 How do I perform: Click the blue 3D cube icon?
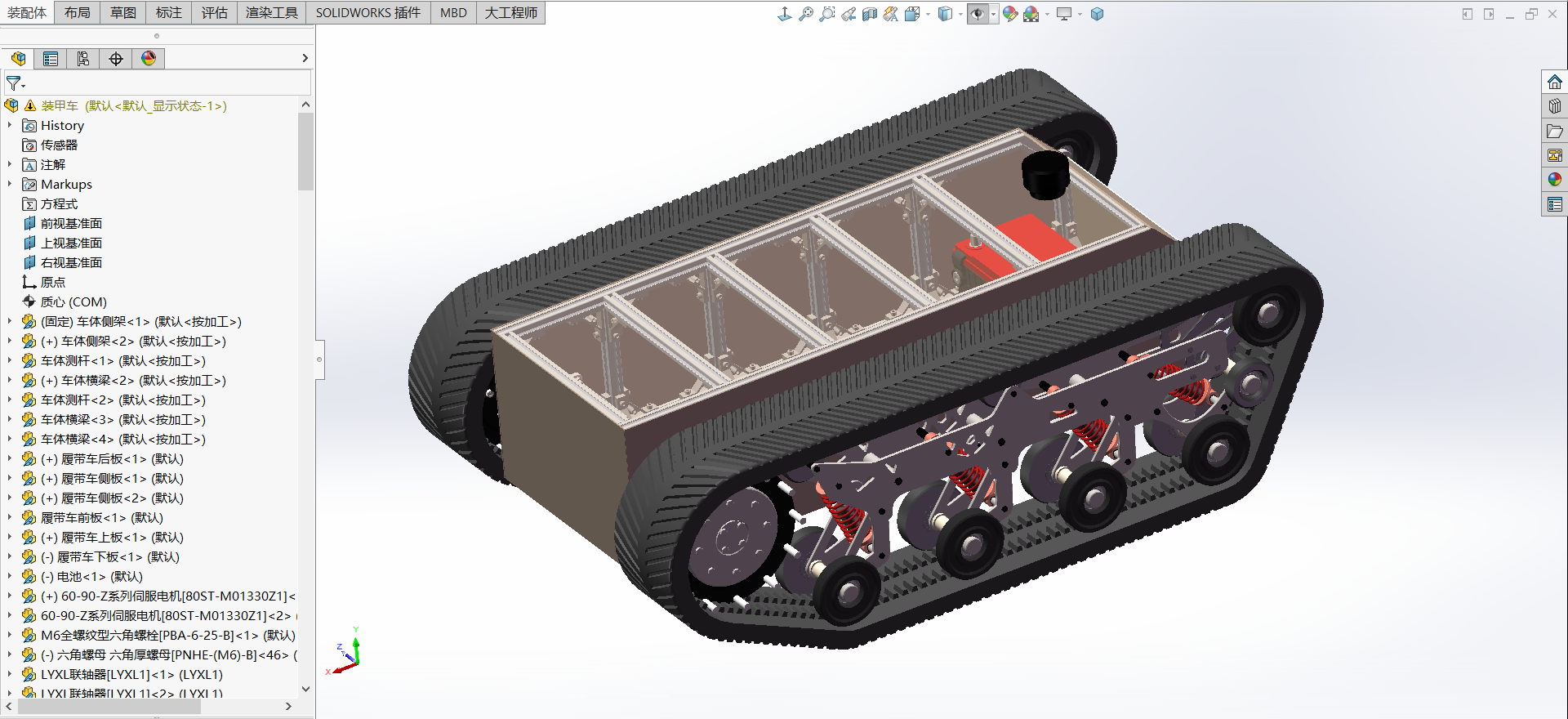click(x=1097, y=14)
